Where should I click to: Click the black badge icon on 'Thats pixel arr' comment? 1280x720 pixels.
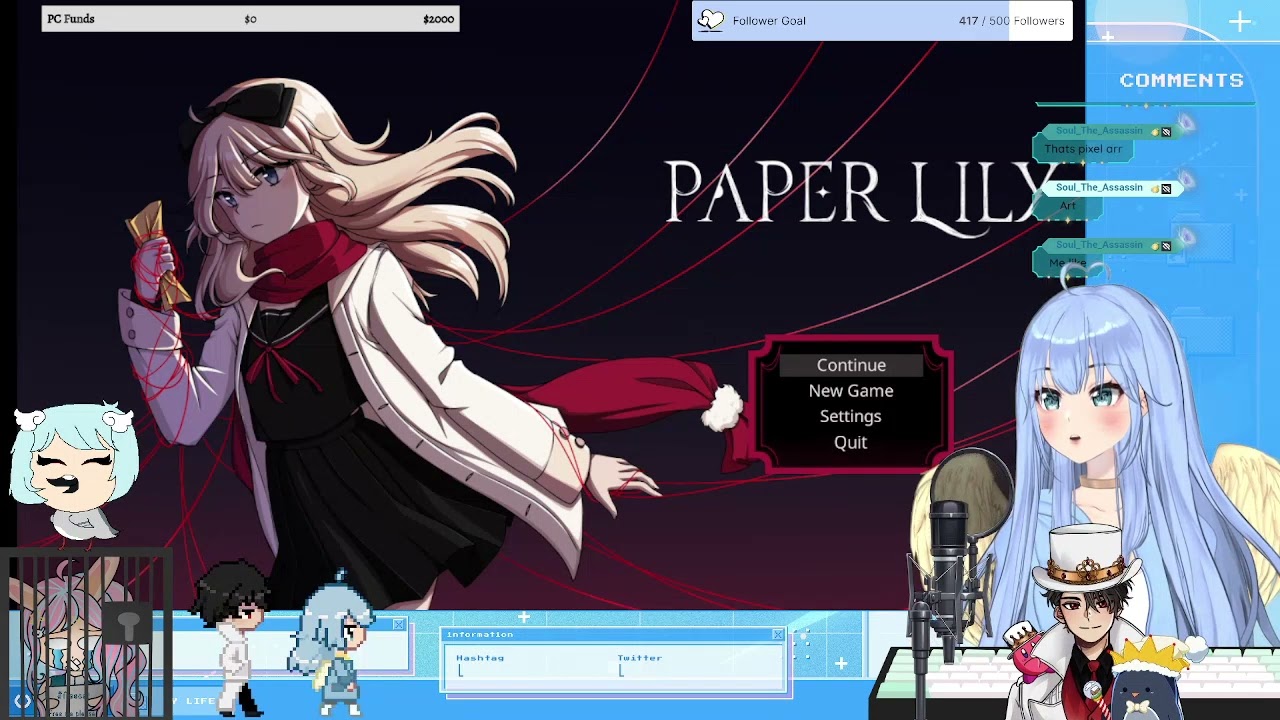1166,131
